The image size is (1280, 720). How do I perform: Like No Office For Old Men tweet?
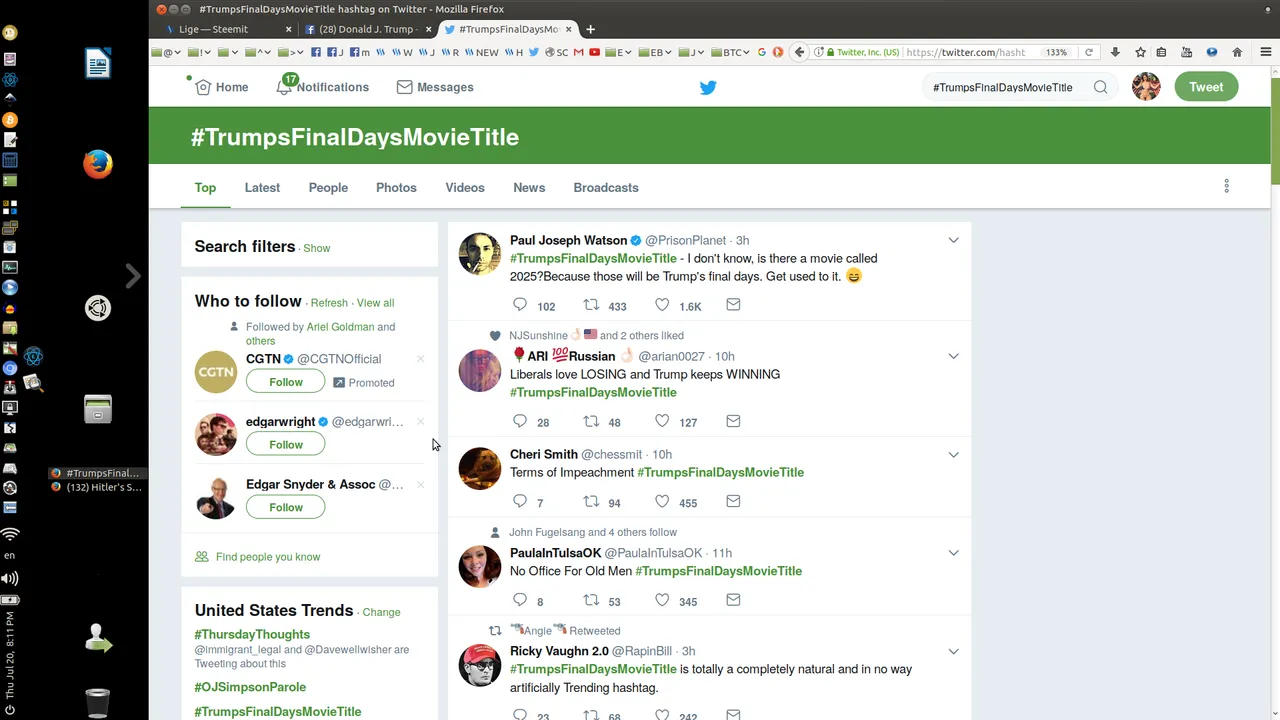click(x=662, y=600)
